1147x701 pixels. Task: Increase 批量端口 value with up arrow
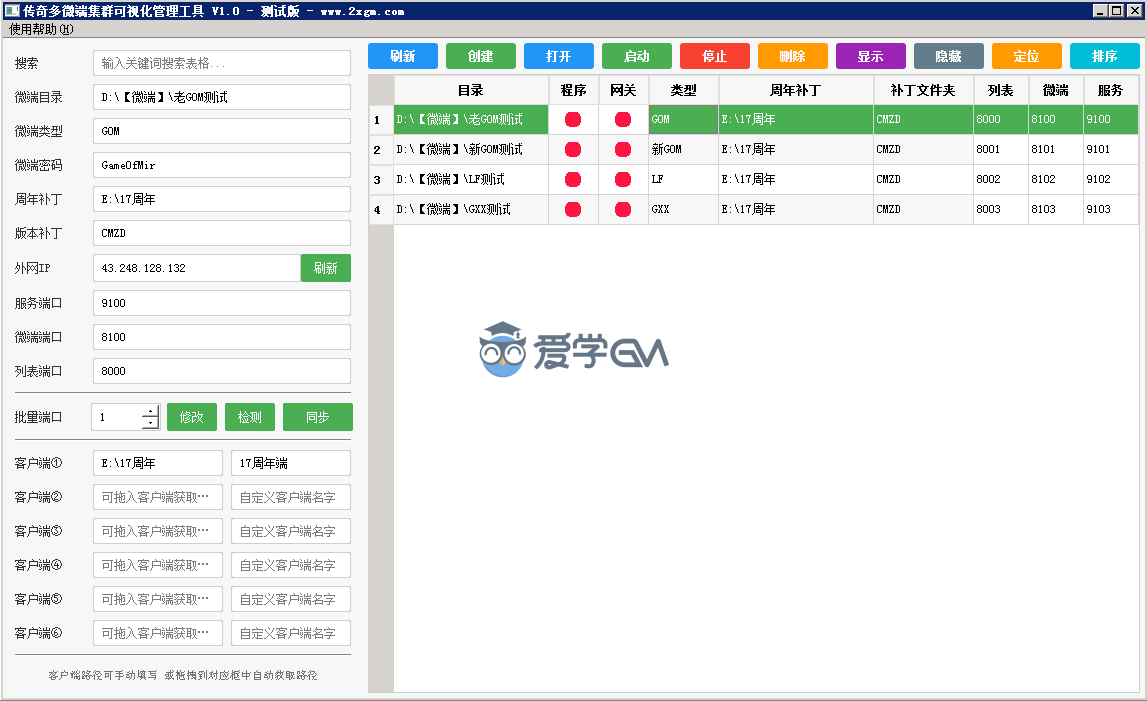click(150, 411)
